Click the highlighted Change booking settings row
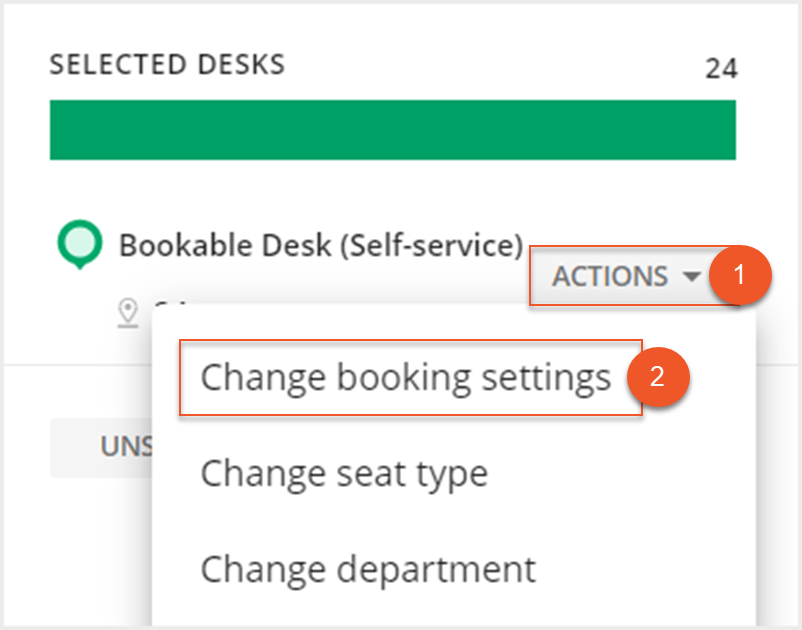The image size is (802, 630). (x=406, y=378)
